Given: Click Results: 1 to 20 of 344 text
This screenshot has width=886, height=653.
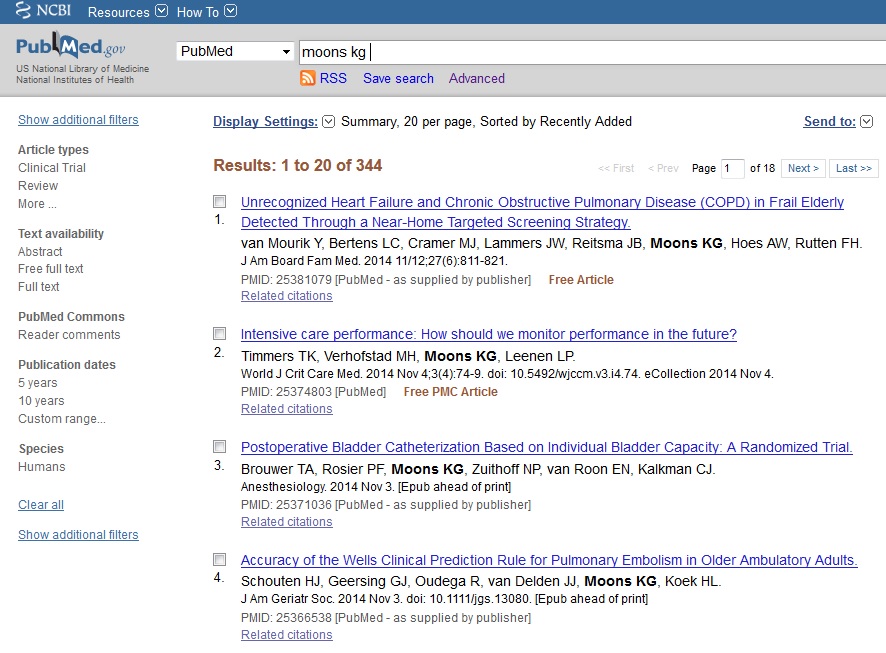Looking at the screenshot, I should coord(298,166).
